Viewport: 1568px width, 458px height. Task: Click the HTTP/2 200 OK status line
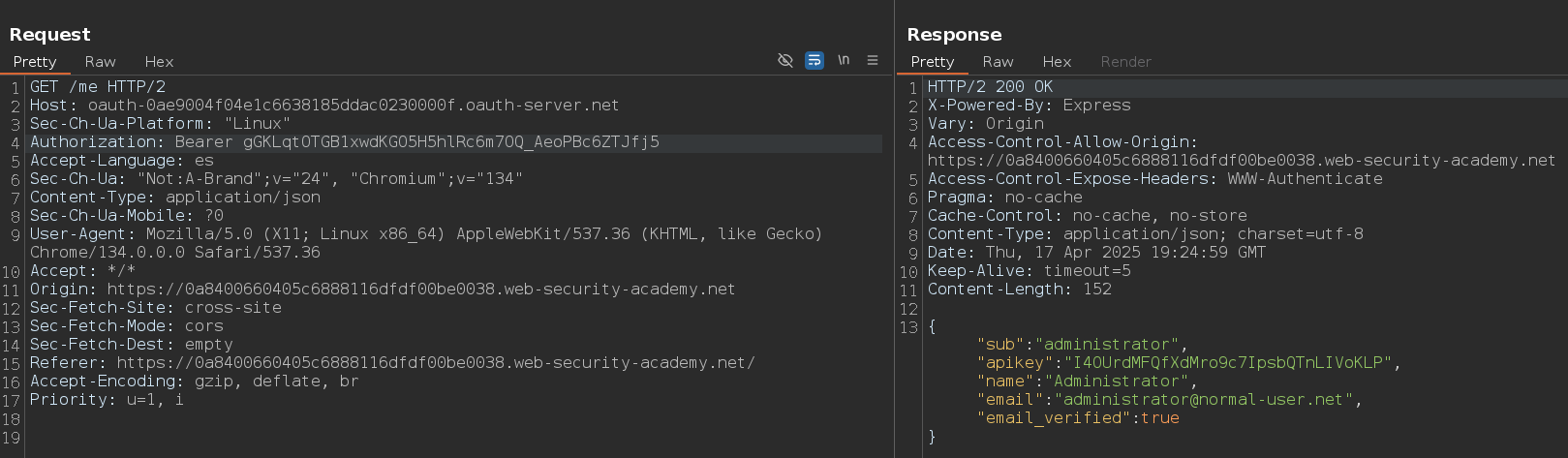tap(990, 87)
